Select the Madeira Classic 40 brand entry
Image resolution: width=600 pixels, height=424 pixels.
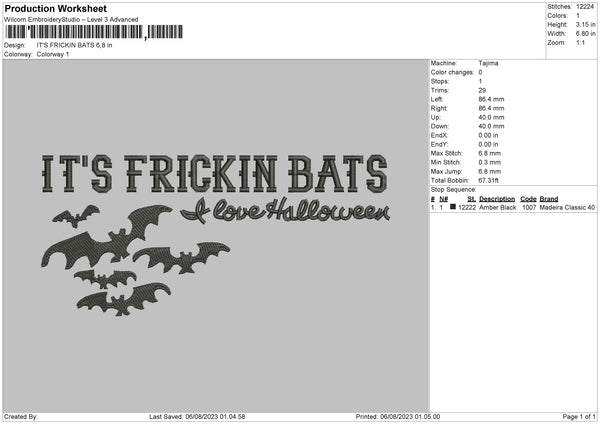(x=567, y=208)
